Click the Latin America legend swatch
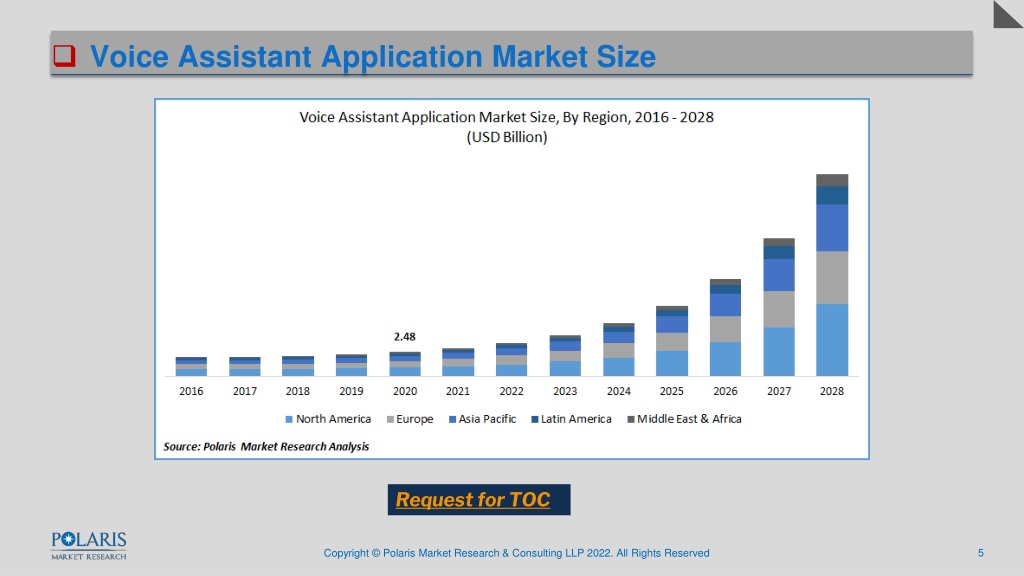 (535, 419)
